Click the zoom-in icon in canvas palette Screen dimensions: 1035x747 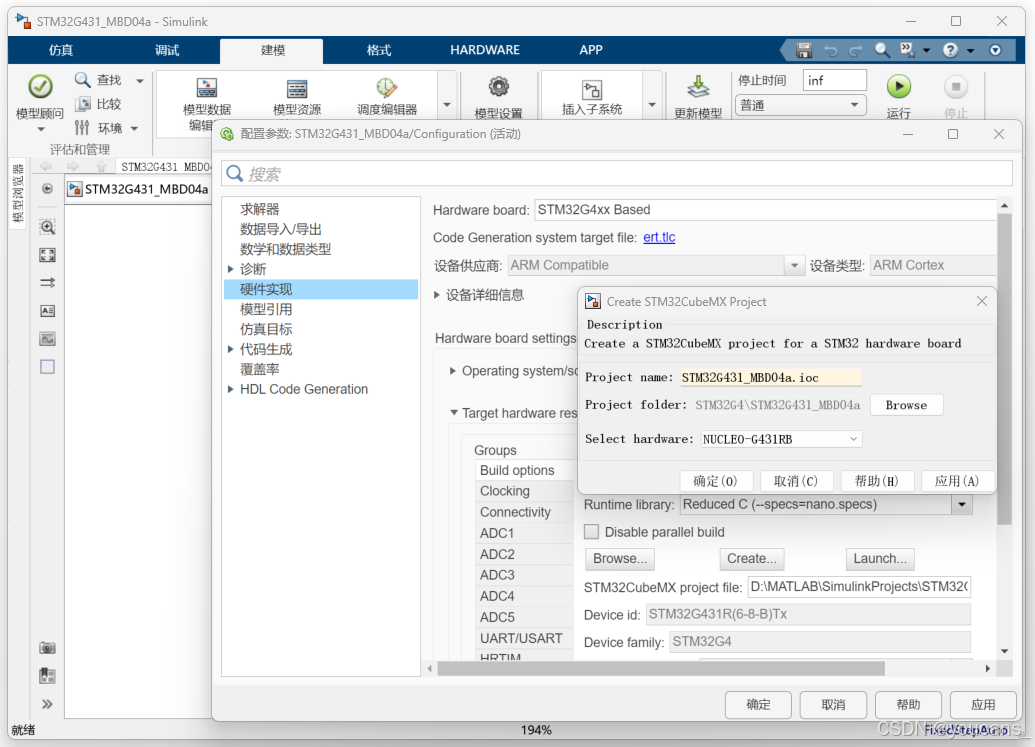coord(48,228)
